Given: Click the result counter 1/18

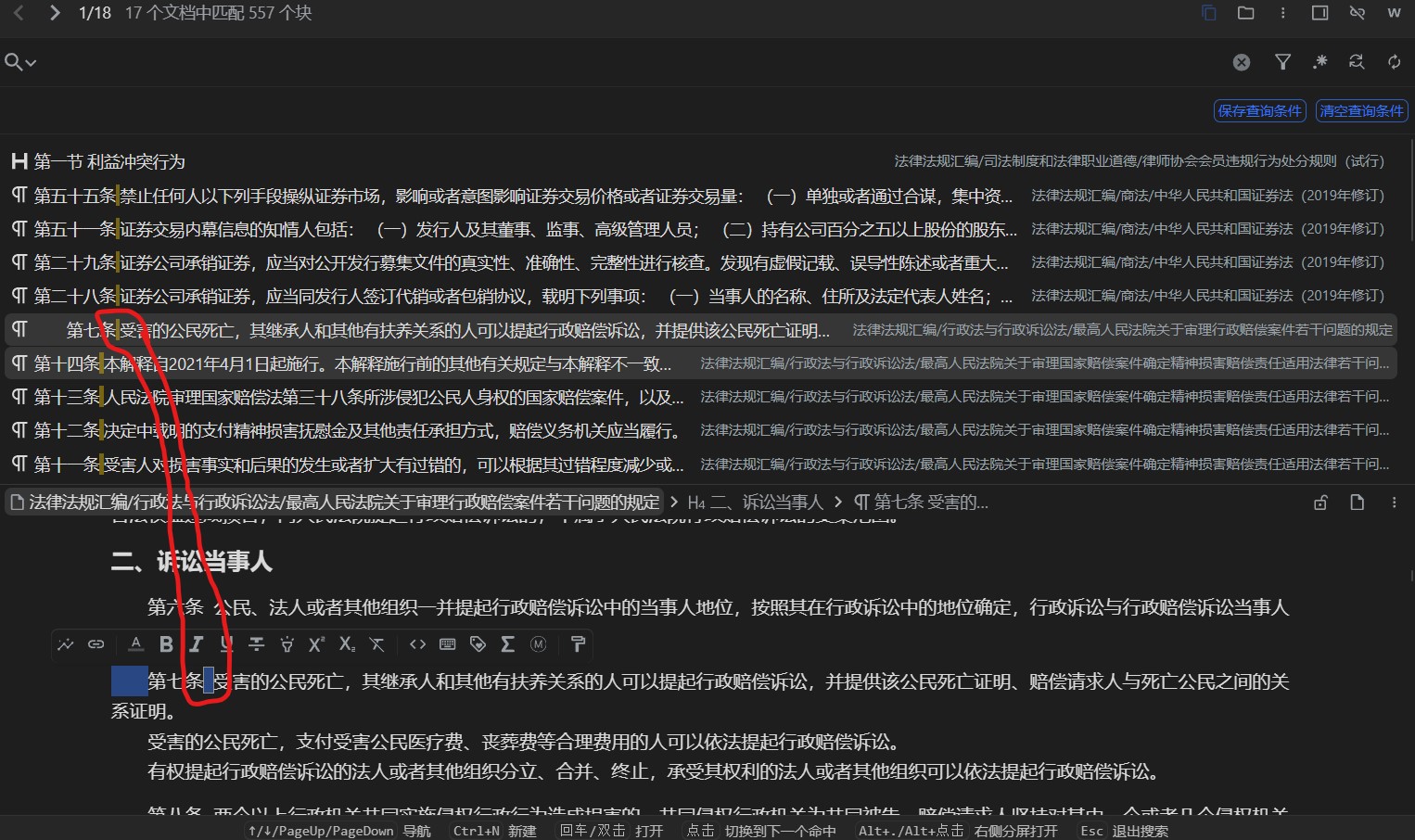Looking at the screenshot, I should pyautogui.click(x=95, y=13).
